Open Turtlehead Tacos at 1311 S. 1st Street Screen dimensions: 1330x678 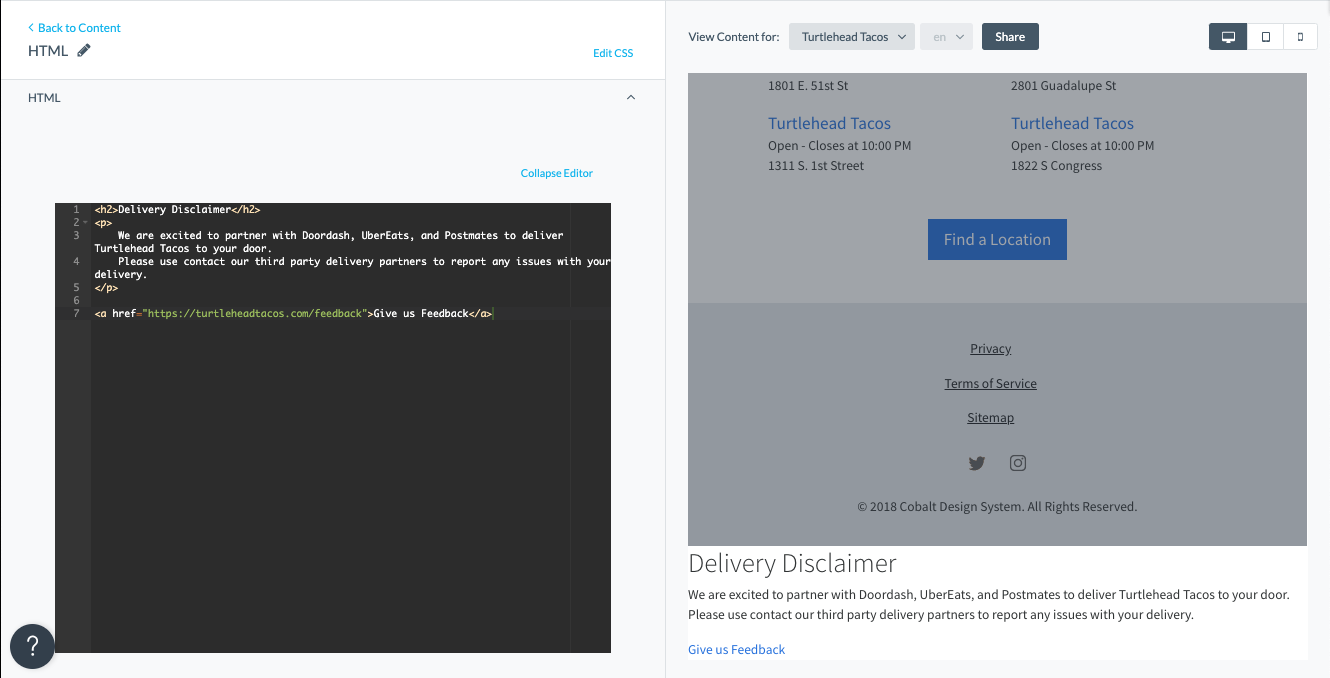(x=829, y=124)
